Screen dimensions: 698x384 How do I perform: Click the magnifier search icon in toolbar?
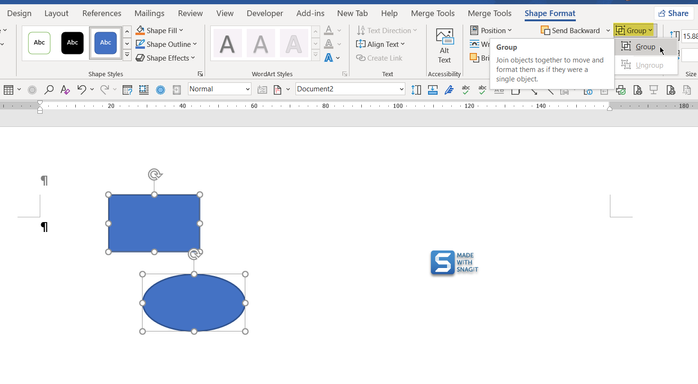pyautogui.click(x=49, y=90)
